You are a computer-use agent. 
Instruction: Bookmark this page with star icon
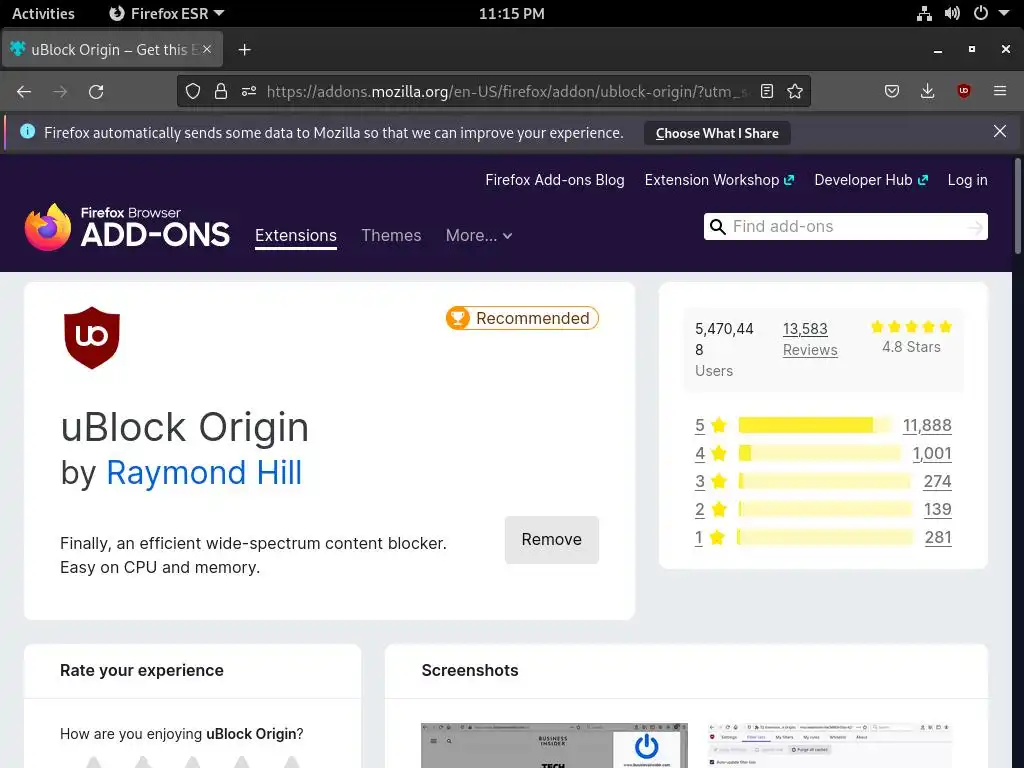795,91
